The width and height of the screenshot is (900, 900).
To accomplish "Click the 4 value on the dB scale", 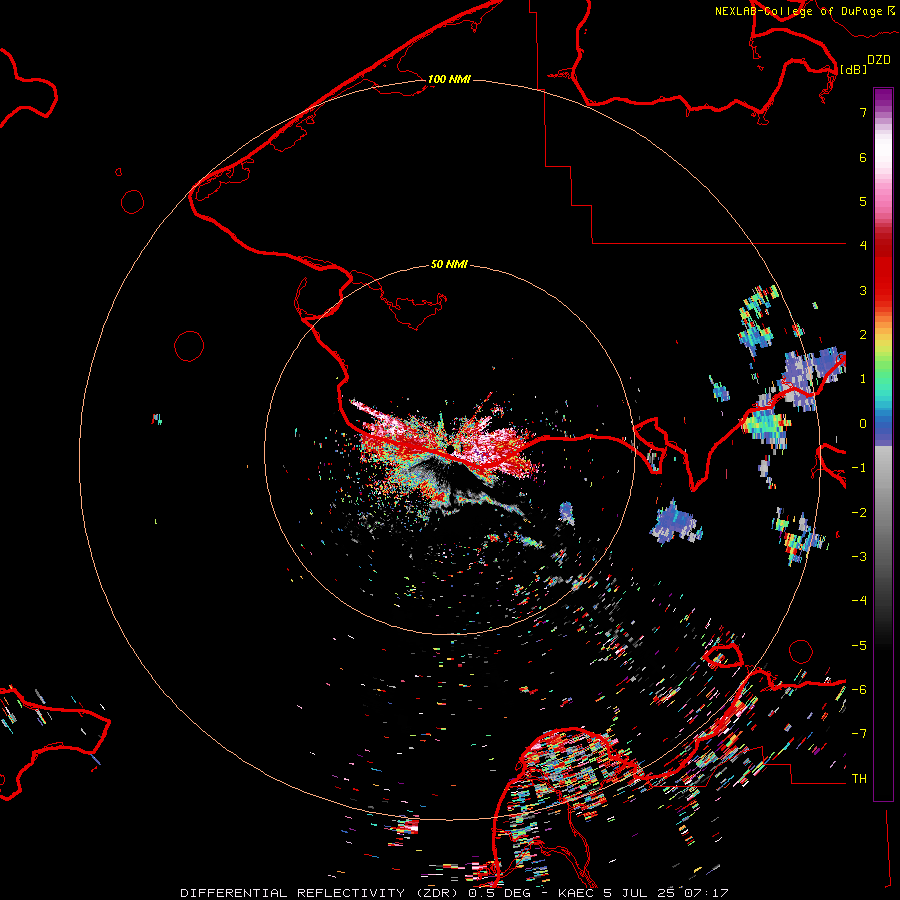I will 863,246.
